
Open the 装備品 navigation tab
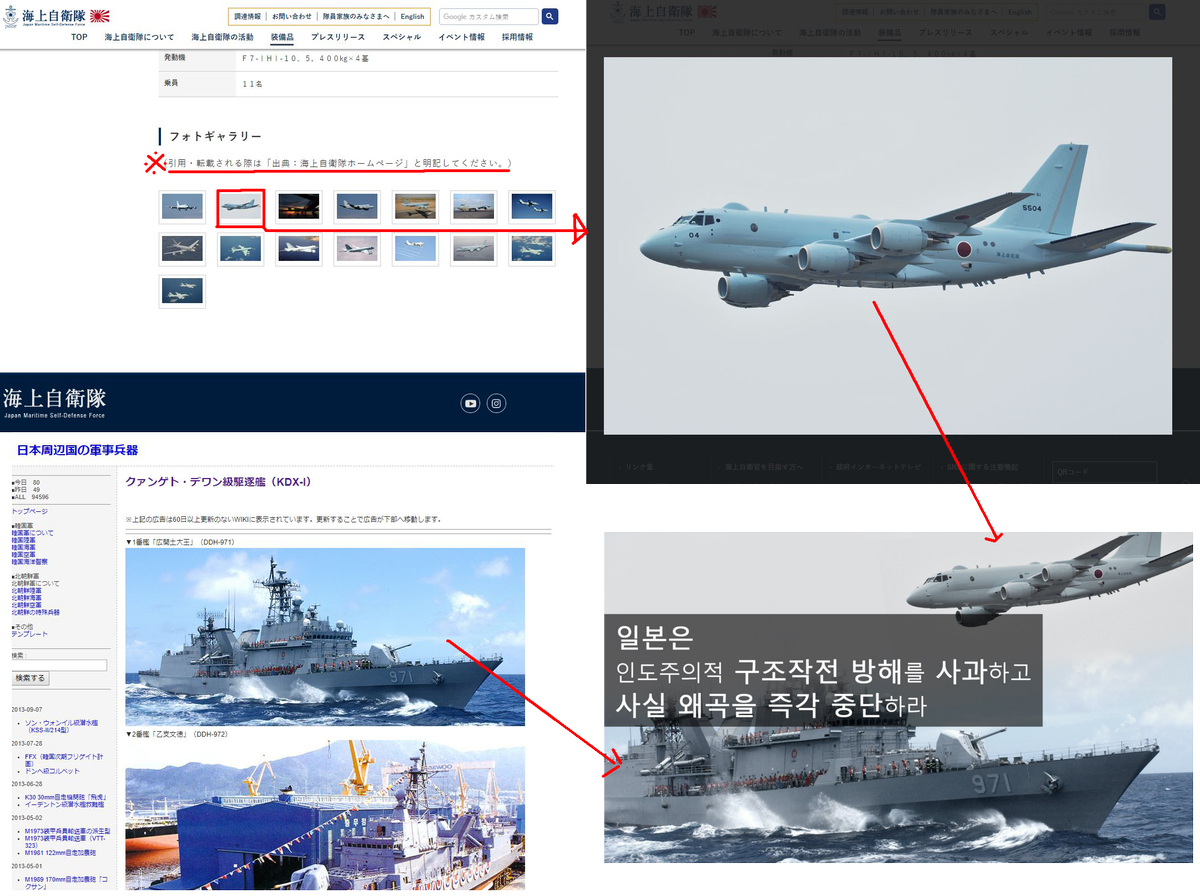click(280, 37)
